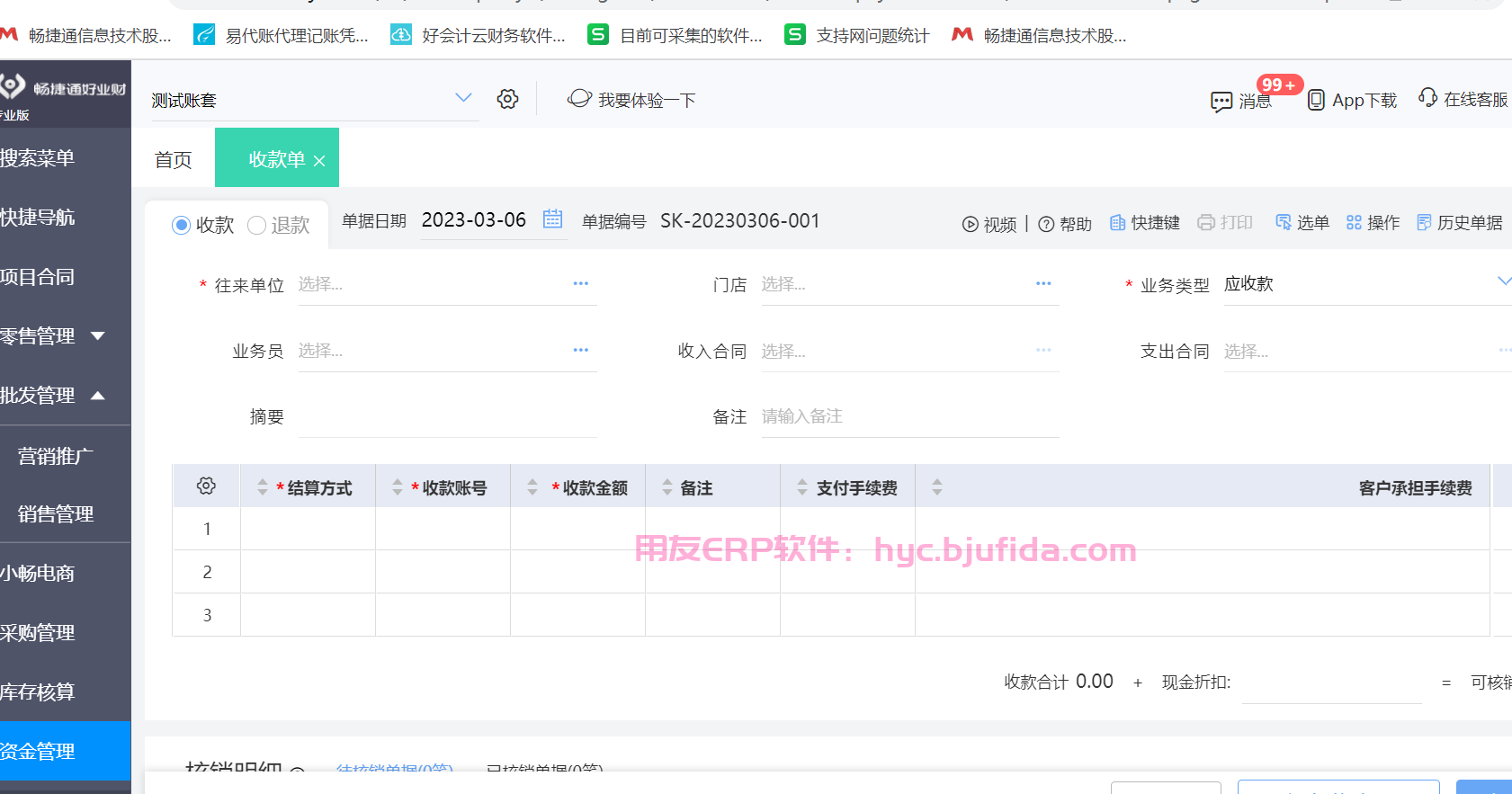The image size is (1512, 794).
Task: Open 选单 document selector
Action: (x=1302, y=222)
